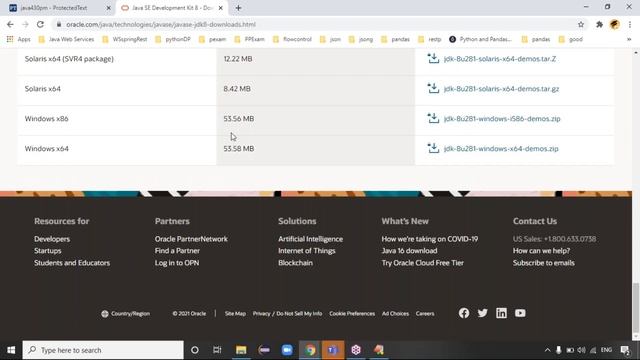Open the Java 16 download link

click(x=409, y=251)
